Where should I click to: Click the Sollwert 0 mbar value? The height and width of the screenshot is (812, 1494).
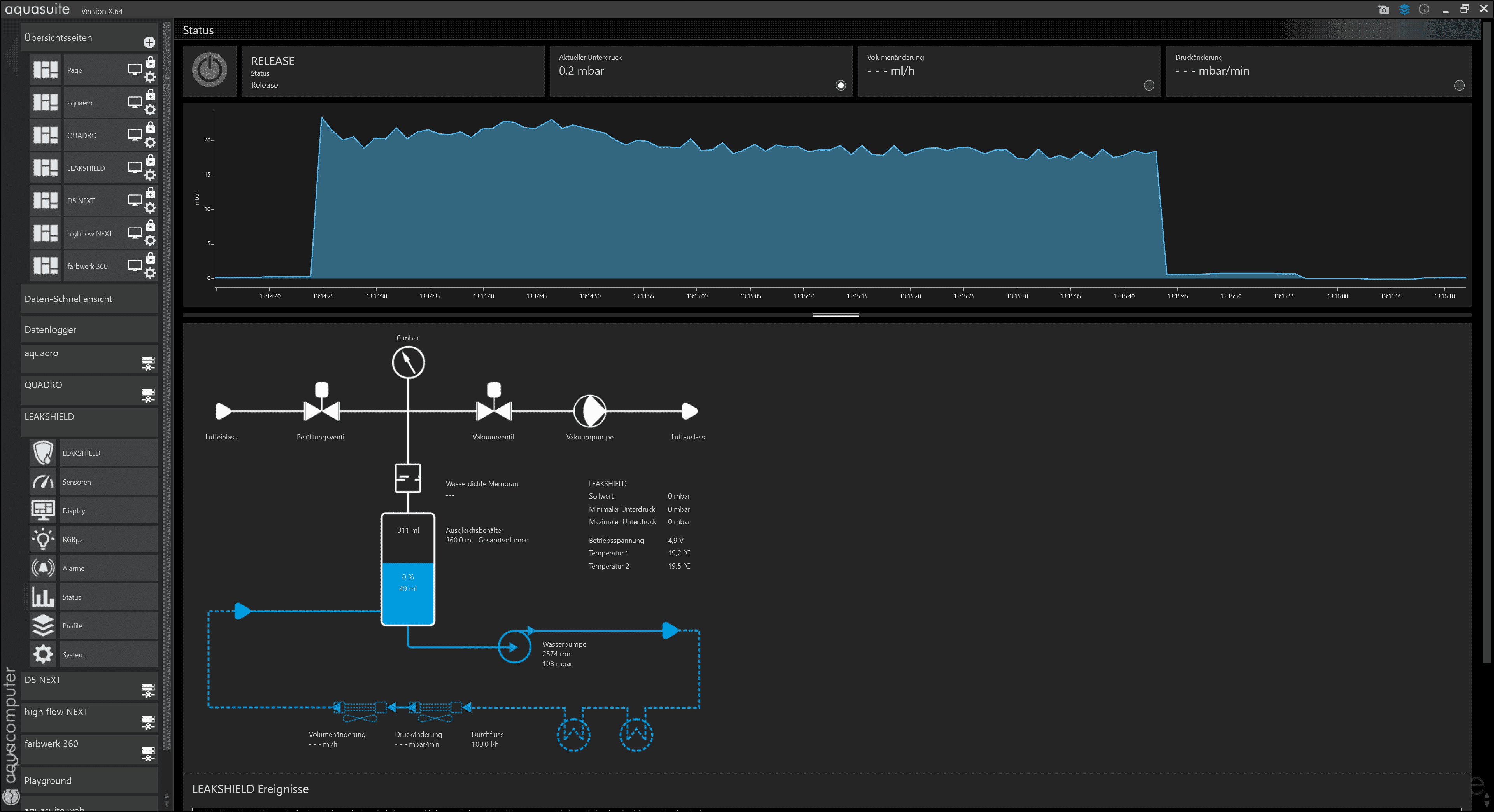pos(679,496)
